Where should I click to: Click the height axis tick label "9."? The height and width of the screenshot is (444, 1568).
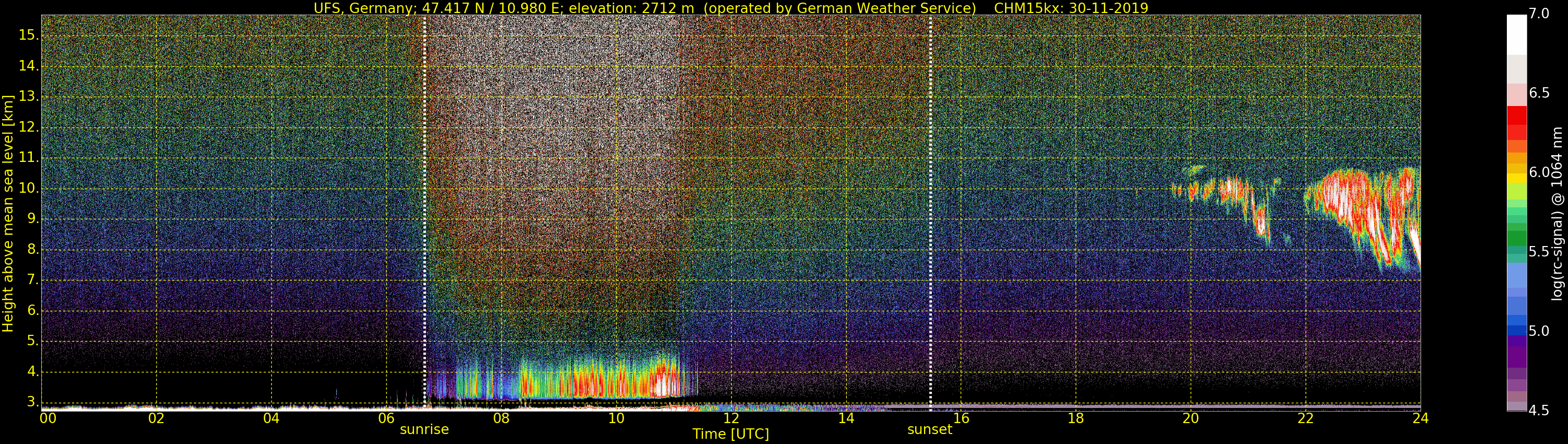point(33,219)
